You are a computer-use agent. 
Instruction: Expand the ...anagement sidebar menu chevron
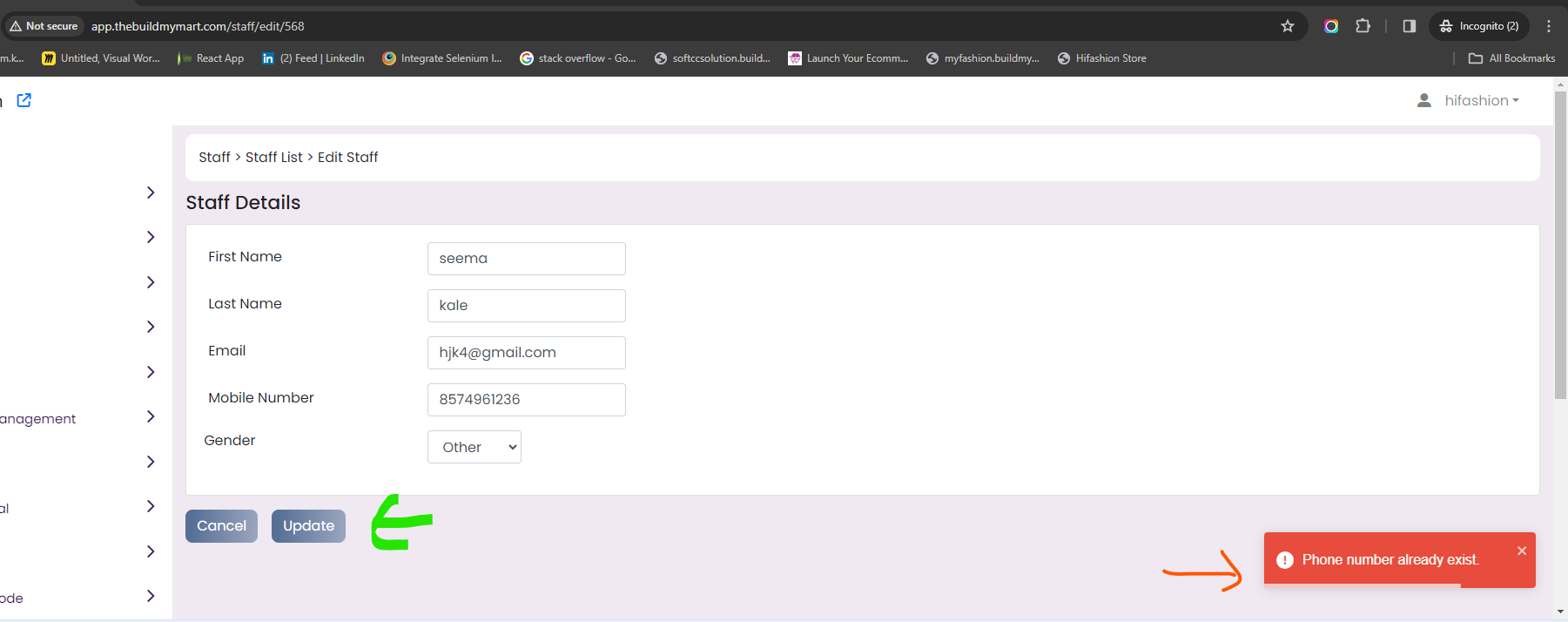tap(151, 416)
